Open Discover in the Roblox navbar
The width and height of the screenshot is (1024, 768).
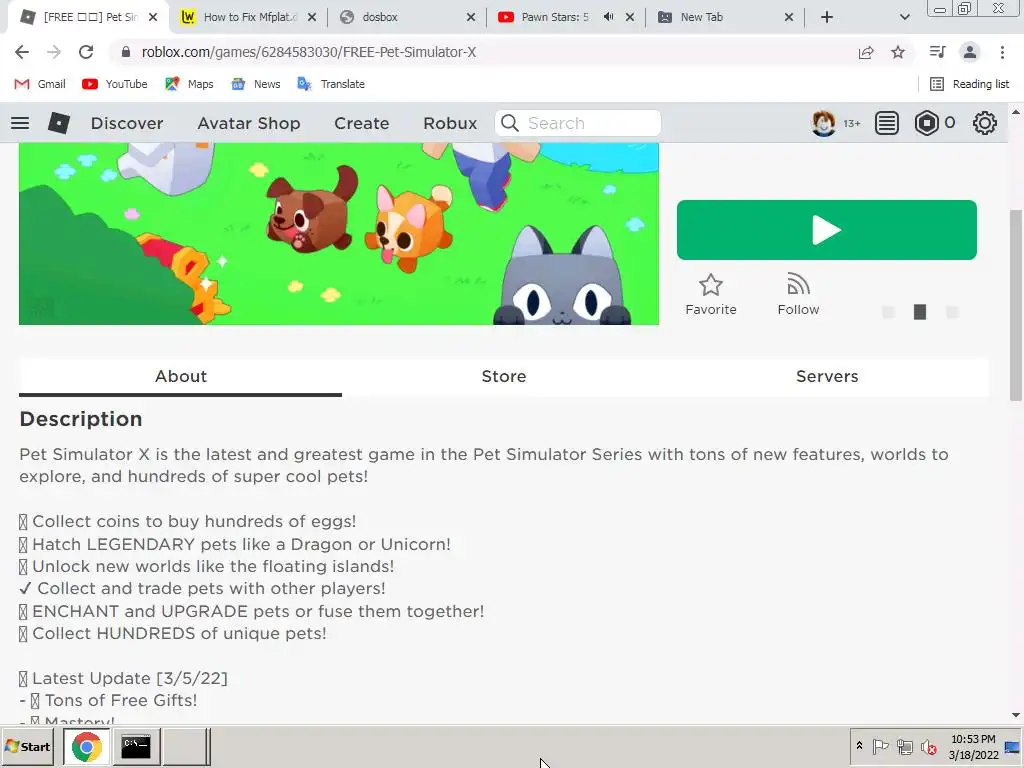tap(127, 123)
